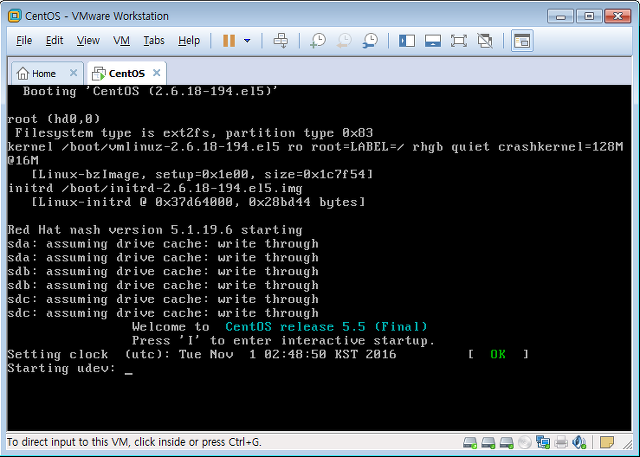Screen dimensions: 640x457
Task: Enter full screen mode icon
Action: pos(459,41)
